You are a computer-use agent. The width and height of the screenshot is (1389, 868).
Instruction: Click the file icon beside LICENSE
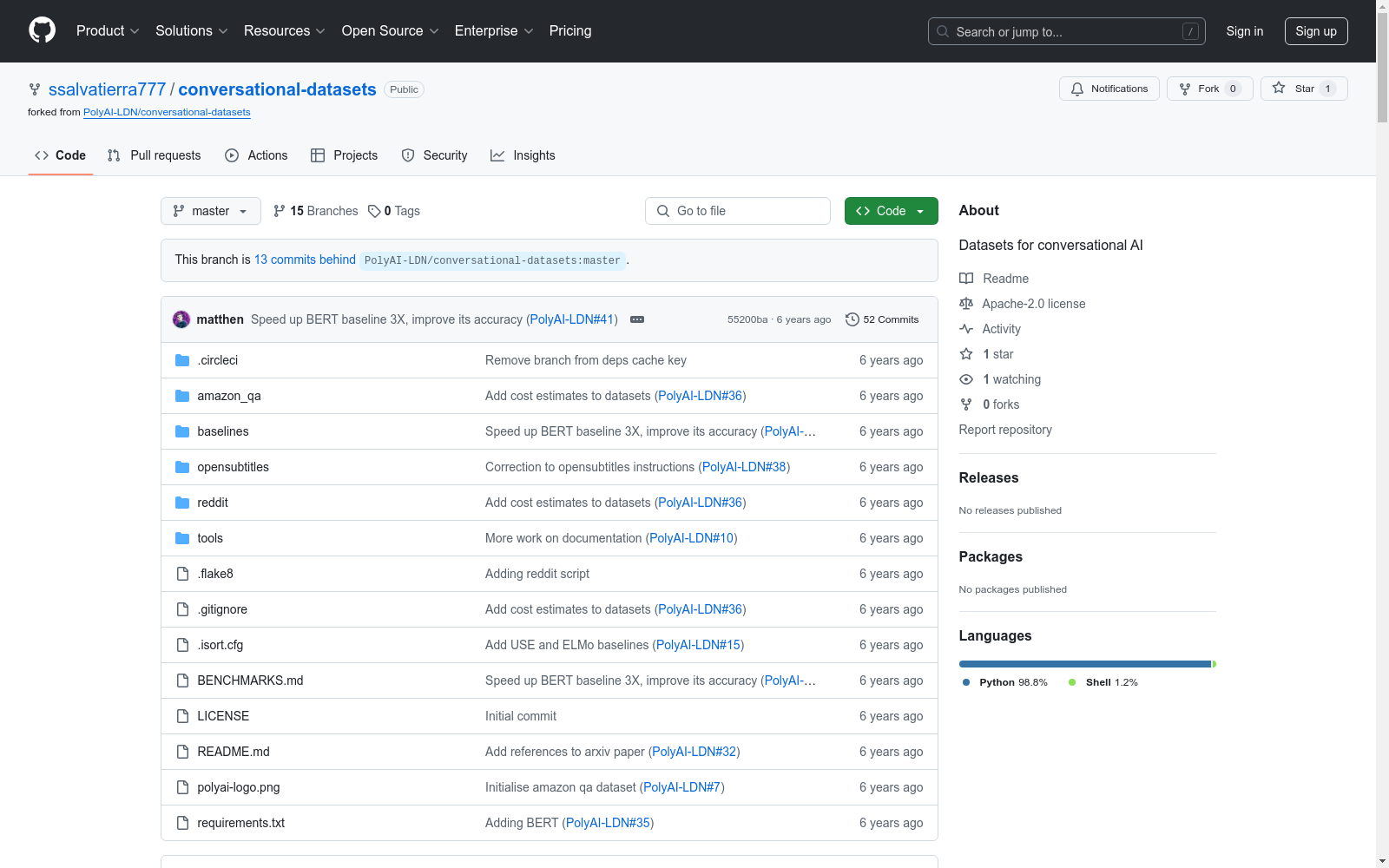point(182,716)
